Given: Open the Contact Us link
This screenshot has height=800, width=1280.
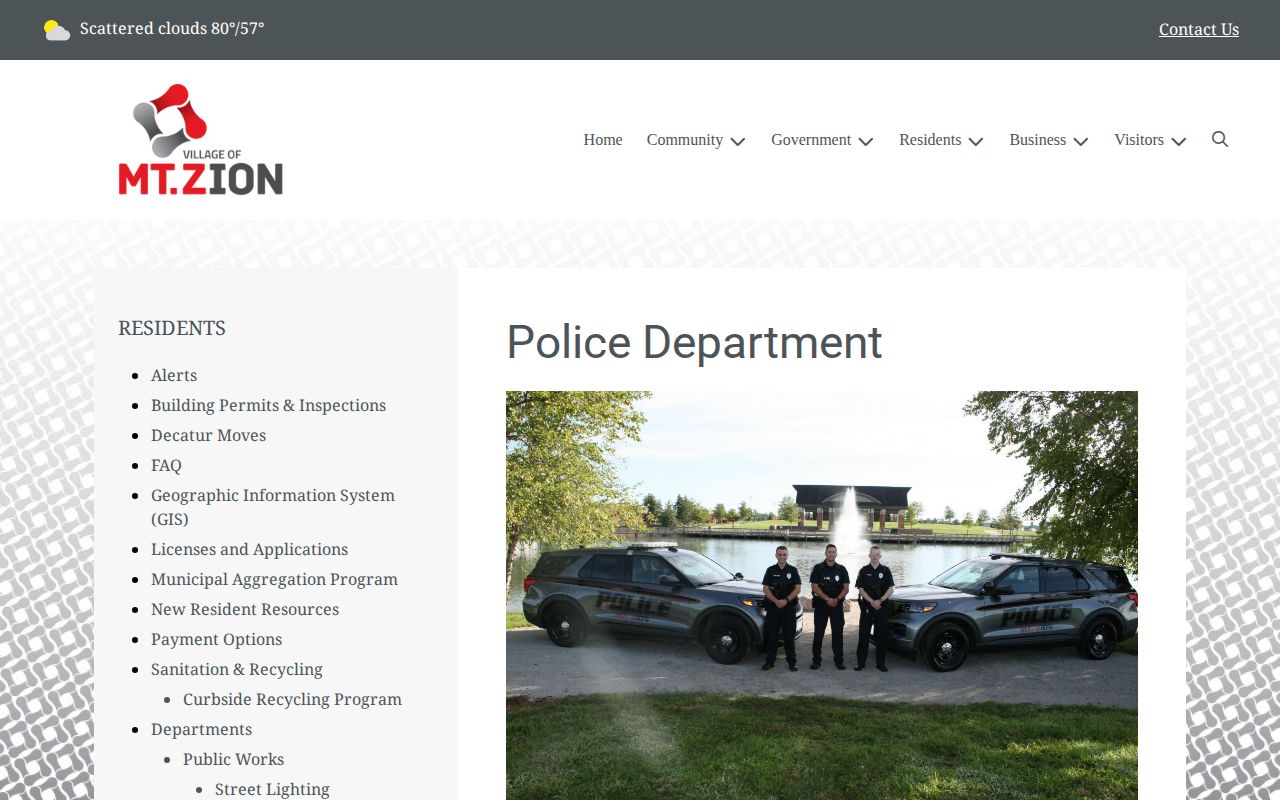Looking at the screenshot, I should tap(1199, 29).
